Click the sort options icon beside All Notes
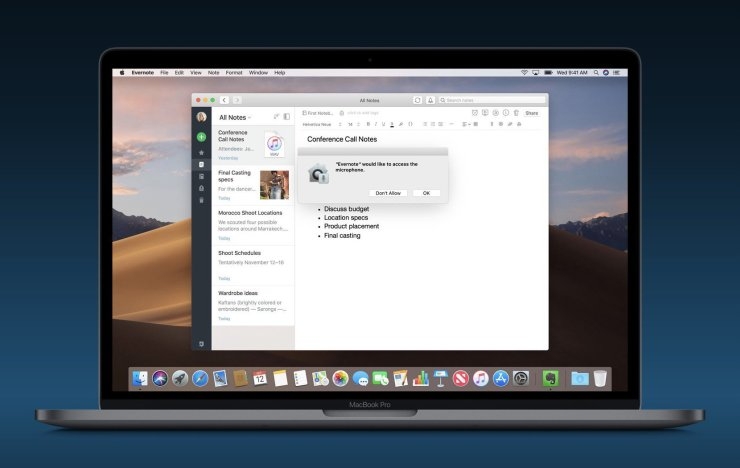This screenshot has width=740, height=468. pyautogui.click(x=276, y=117)
